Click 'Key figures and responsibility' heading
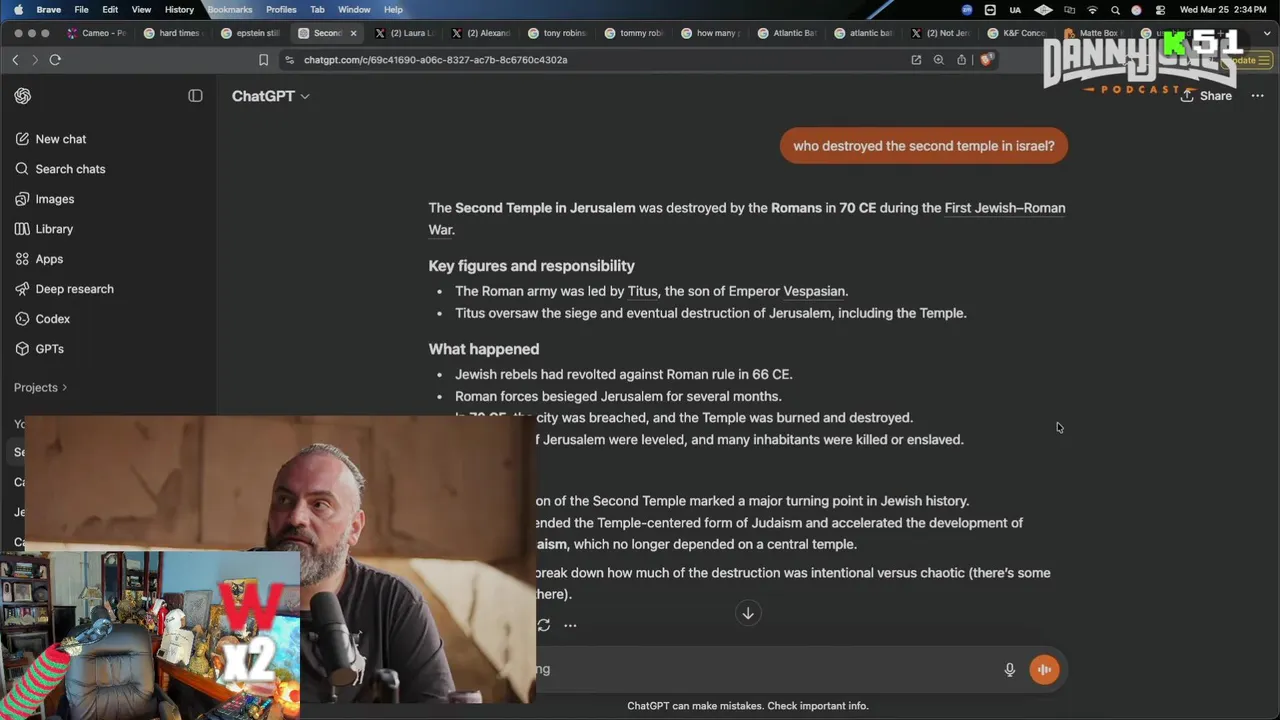The width and height of the screenshot is (1280, 720). point(532,266)
